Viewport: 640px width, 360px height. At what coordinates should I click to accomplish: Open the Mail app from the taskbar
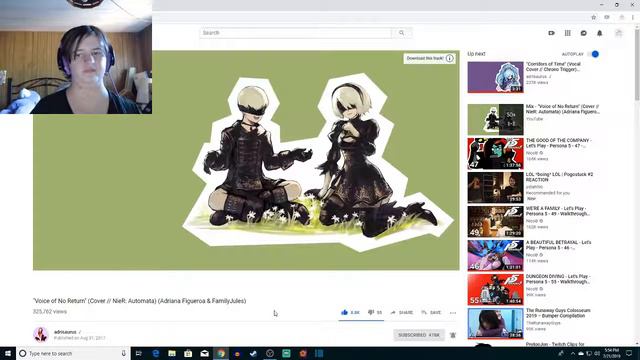pyautogui.click(x=204, y=353)
